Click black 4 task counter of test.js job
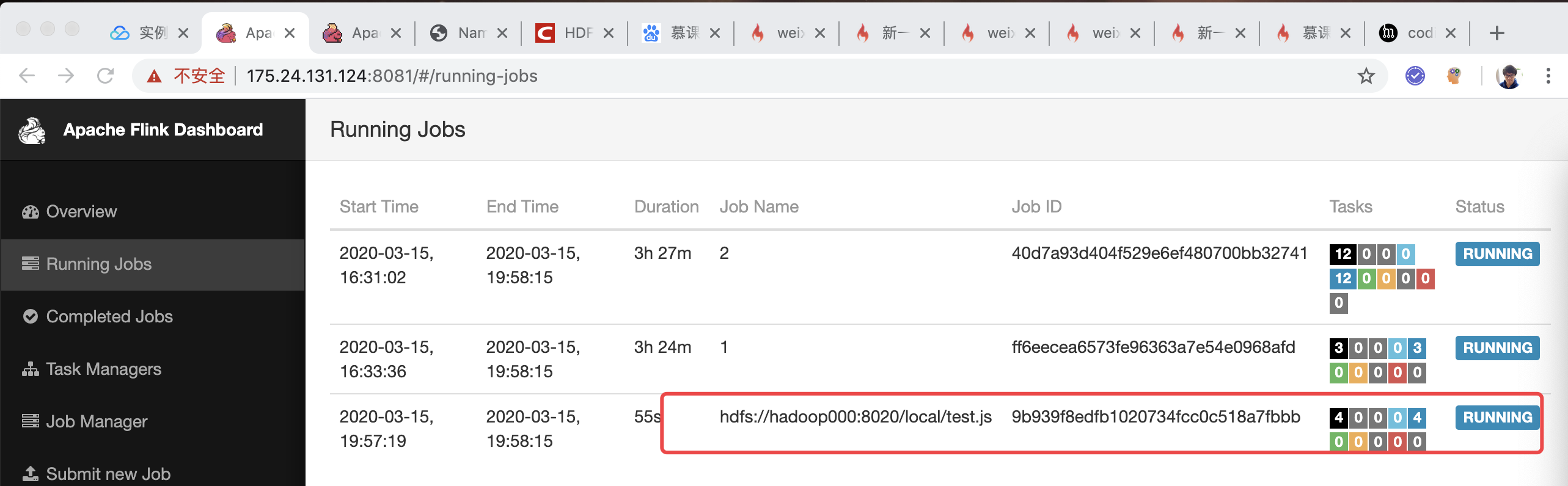The height and width of the screenshot is (486, 1568). pyautogui.click(x=1338, y=418)
